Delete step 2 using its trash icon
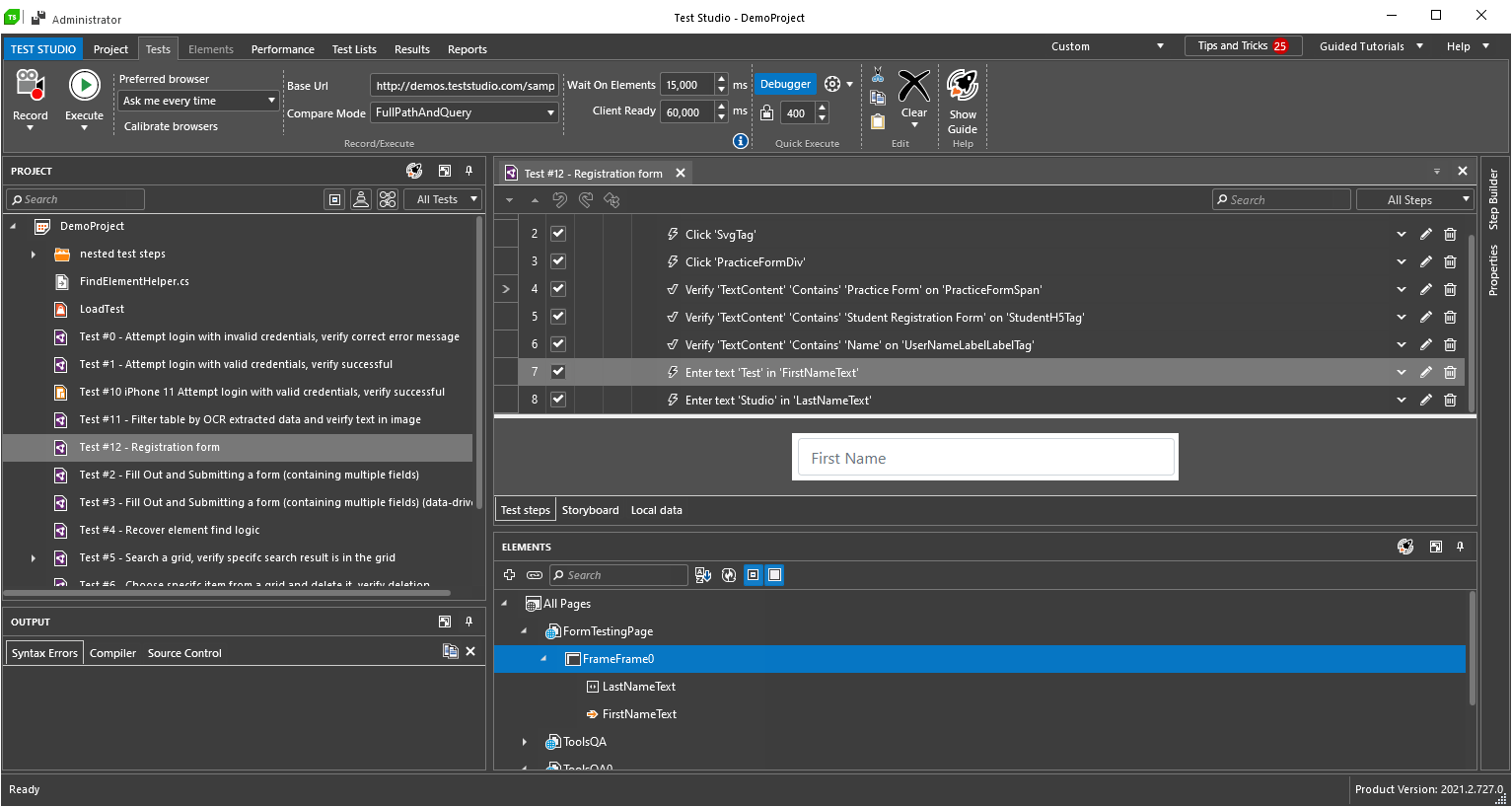The height and width of the screenshot is (807, 1512). (x=1450, y=234)
